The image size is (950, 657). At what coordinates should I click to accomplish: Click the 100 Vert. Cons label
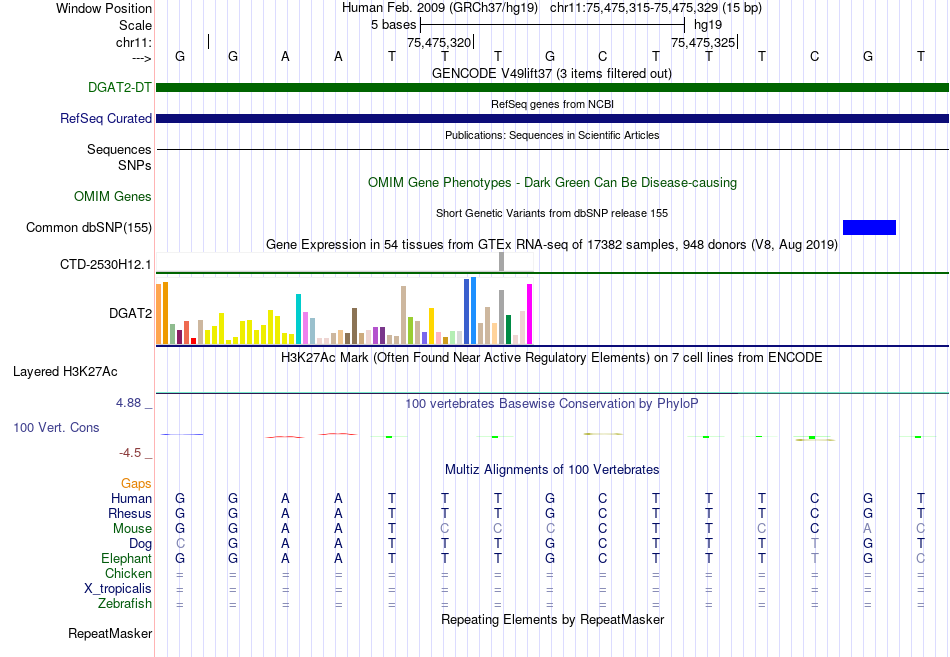pyautogui.click(x=56, y=427)
